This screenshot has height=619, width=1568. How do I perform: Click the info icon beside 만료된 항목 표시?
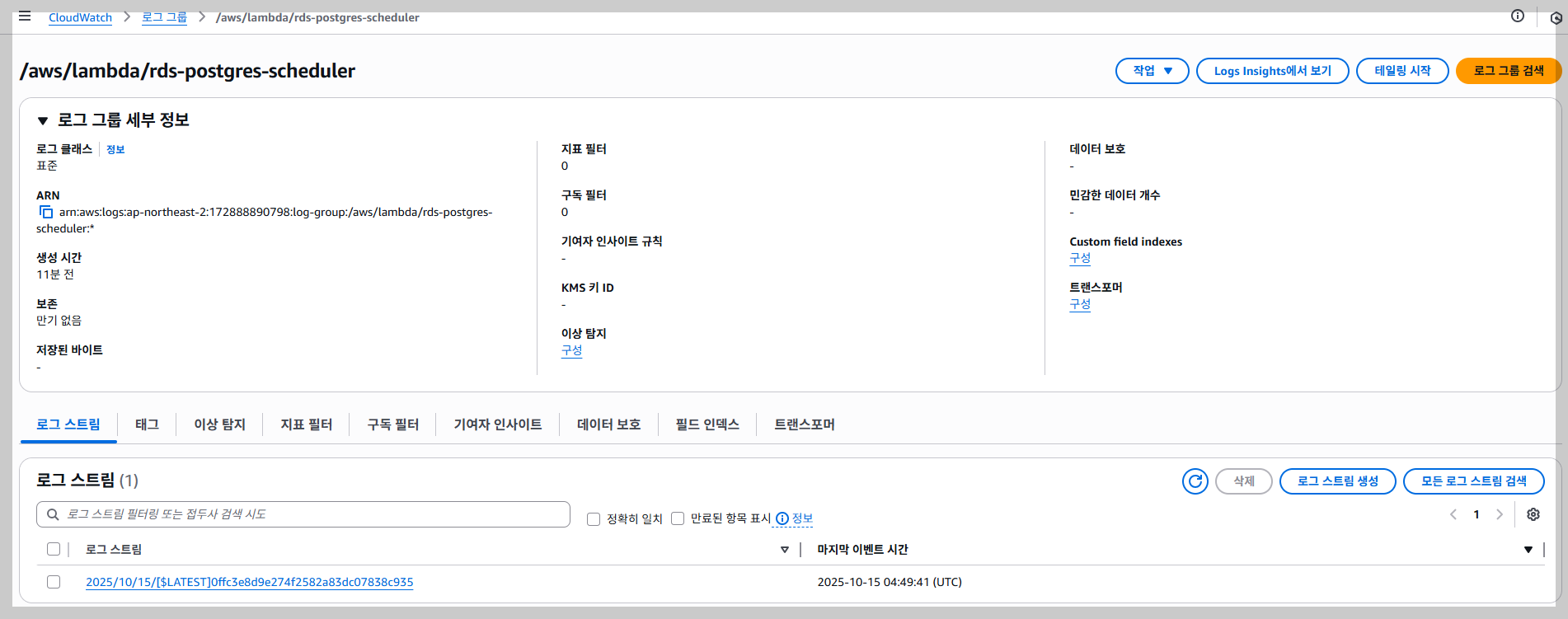[782, 518]
